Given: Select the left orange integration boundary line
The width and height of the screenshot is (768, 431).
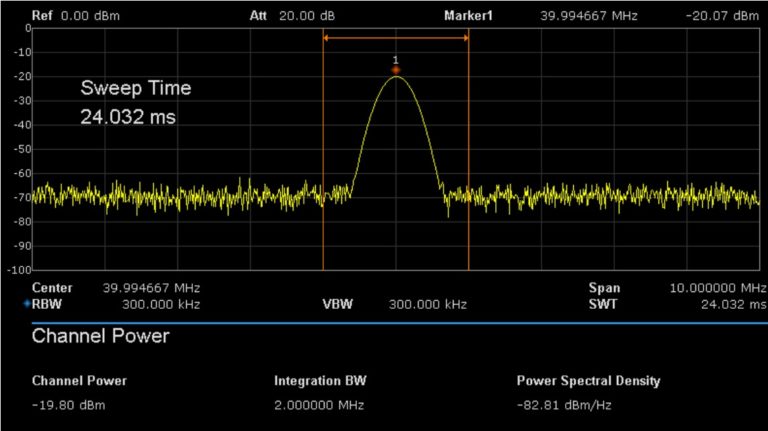Looking at the screenshot, I should click(323, 150).
